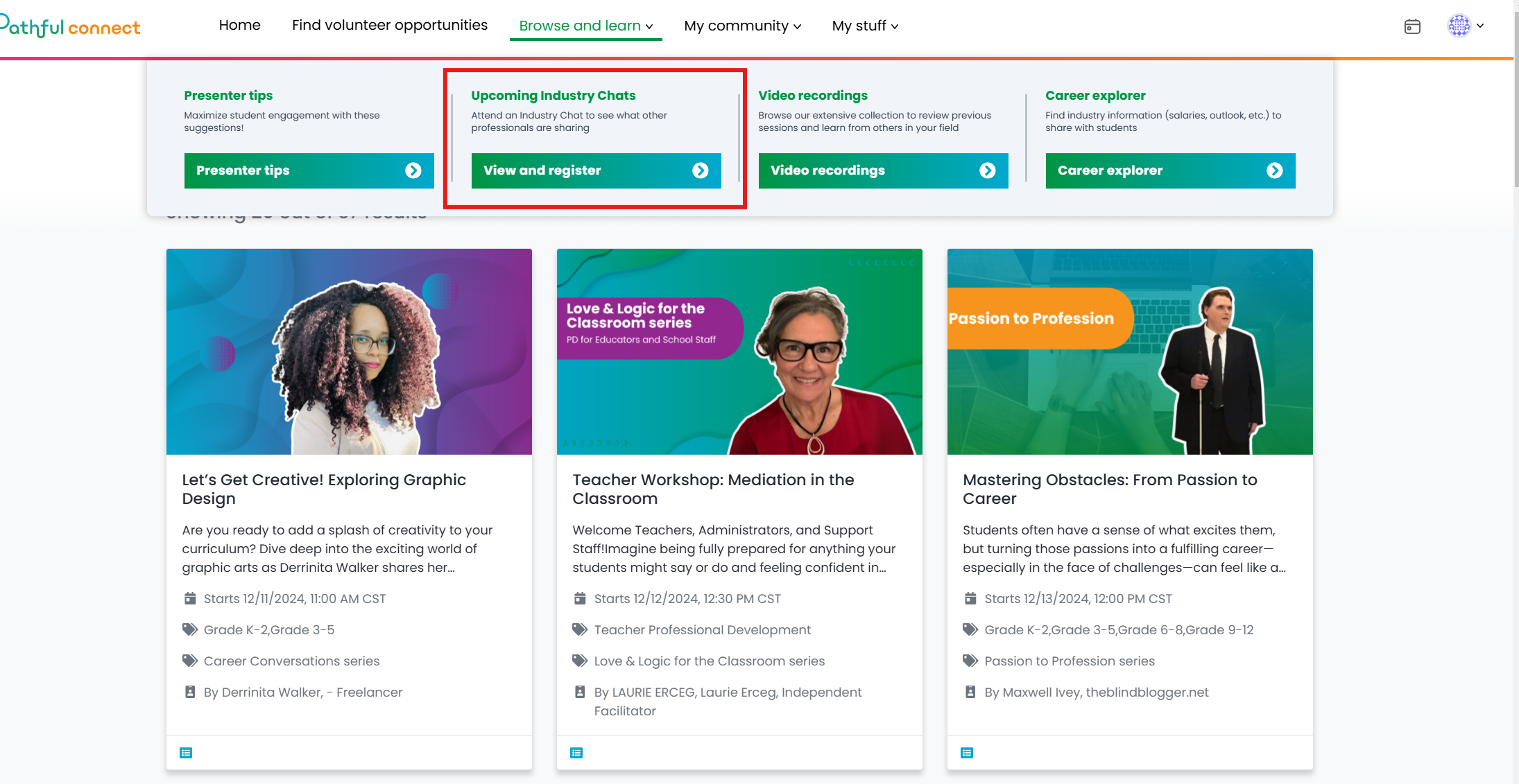
Task: Click arrow icon on Presenter tips button
Action: click(413, 171)
